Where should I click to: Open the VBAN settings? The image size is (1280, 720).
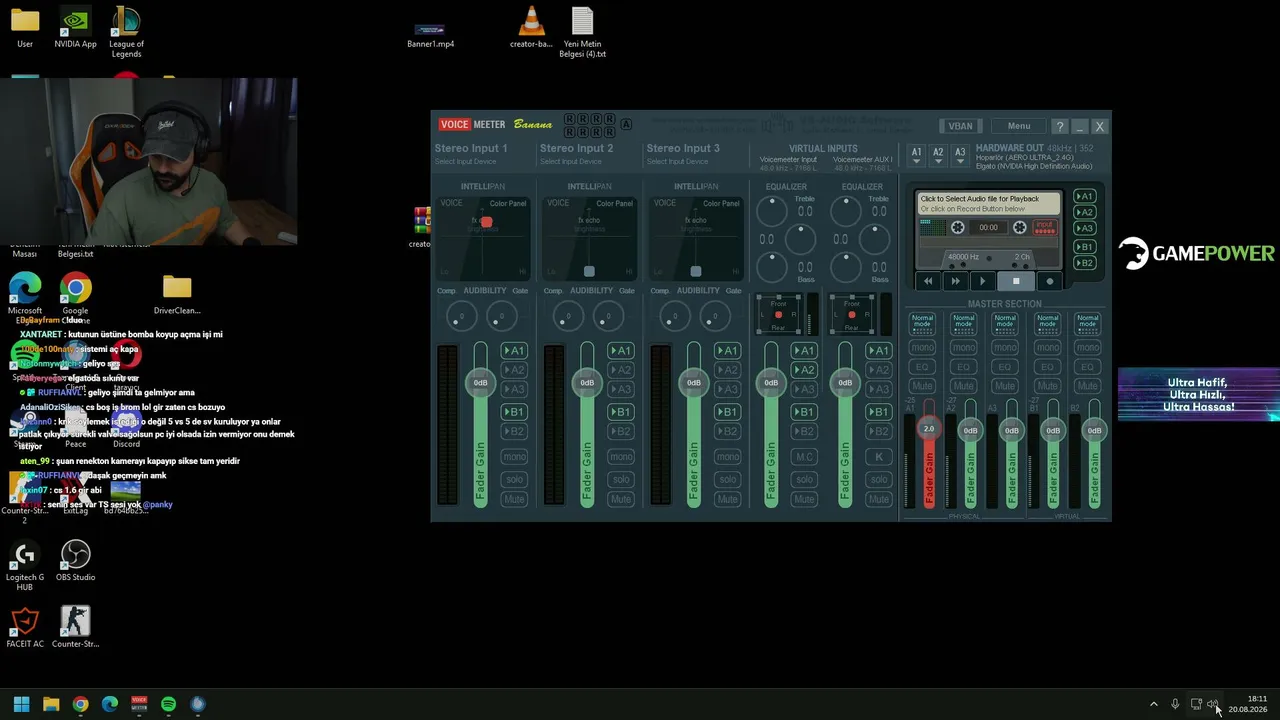click(x=960, y=126)
